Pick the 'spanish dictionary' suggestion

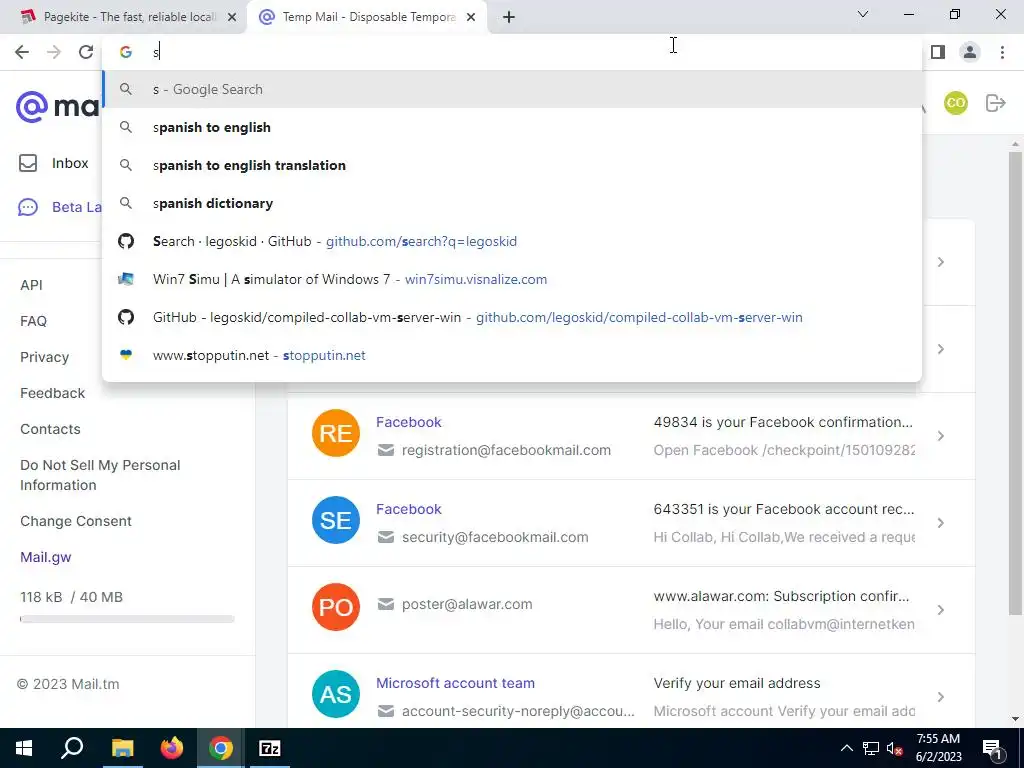[x=512, y=203]
